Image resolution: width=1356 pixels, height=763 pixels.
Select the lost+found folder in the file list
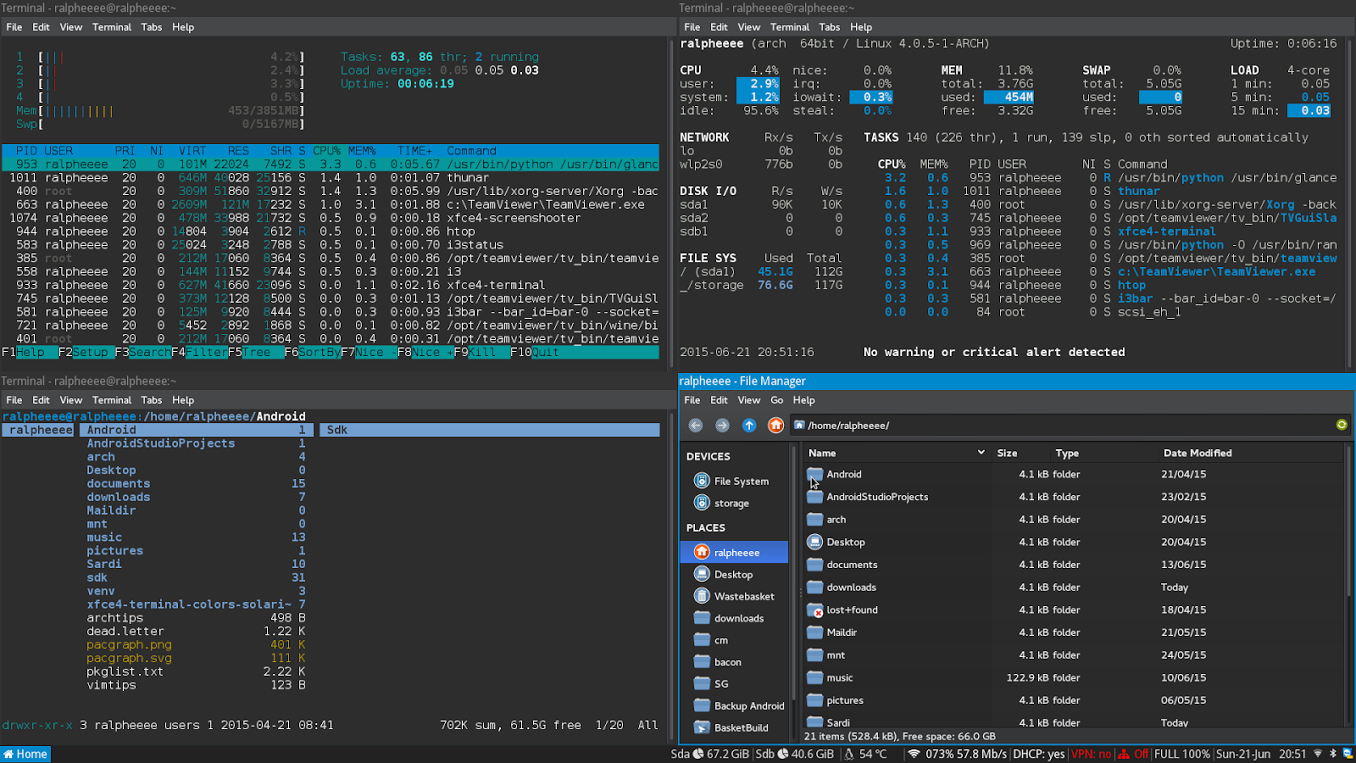click(852, 610)
